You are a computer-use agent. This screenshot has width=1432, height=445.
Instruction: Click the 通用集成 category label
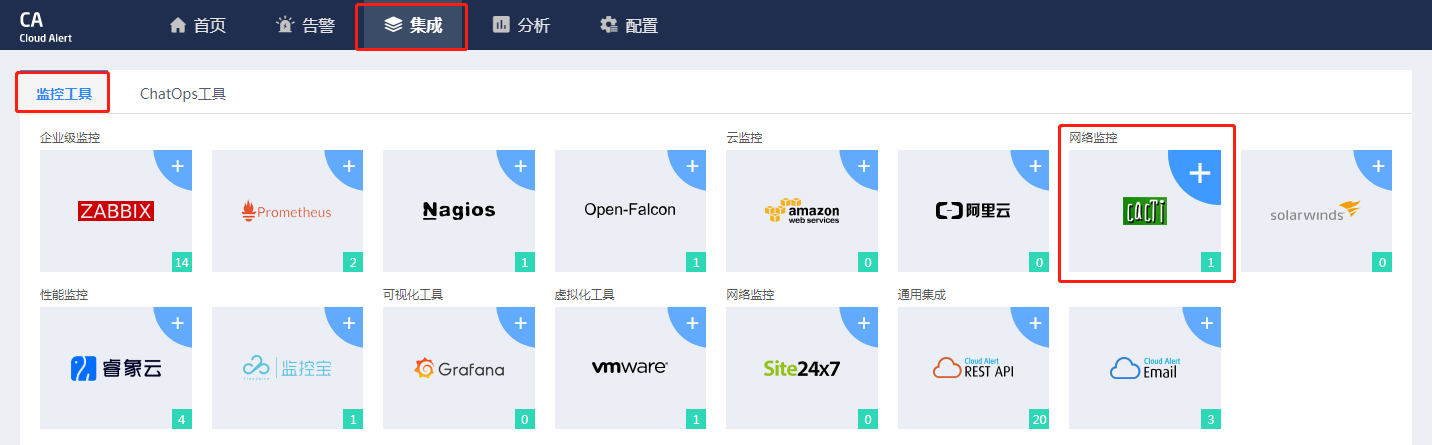pyautogui.click(x=922, y=295)
